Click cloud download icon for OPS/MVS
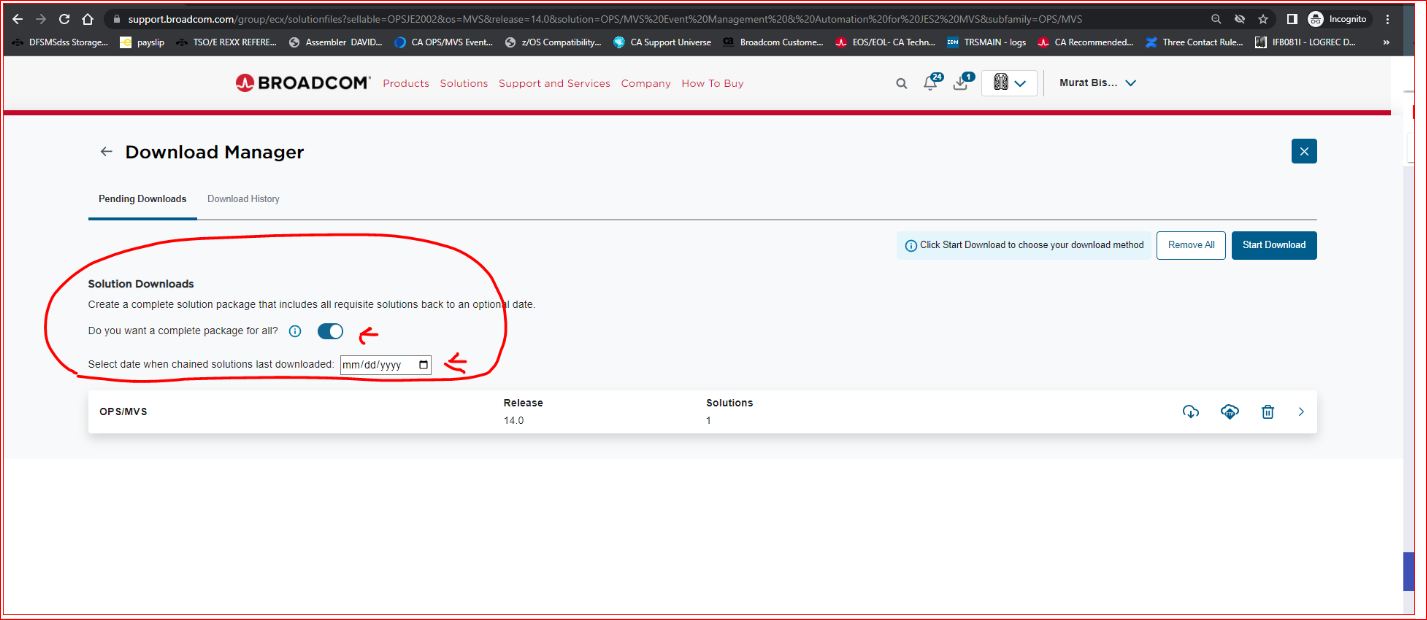The width and height of the screenshot is (1427, 620). (x=1230, y=412)
